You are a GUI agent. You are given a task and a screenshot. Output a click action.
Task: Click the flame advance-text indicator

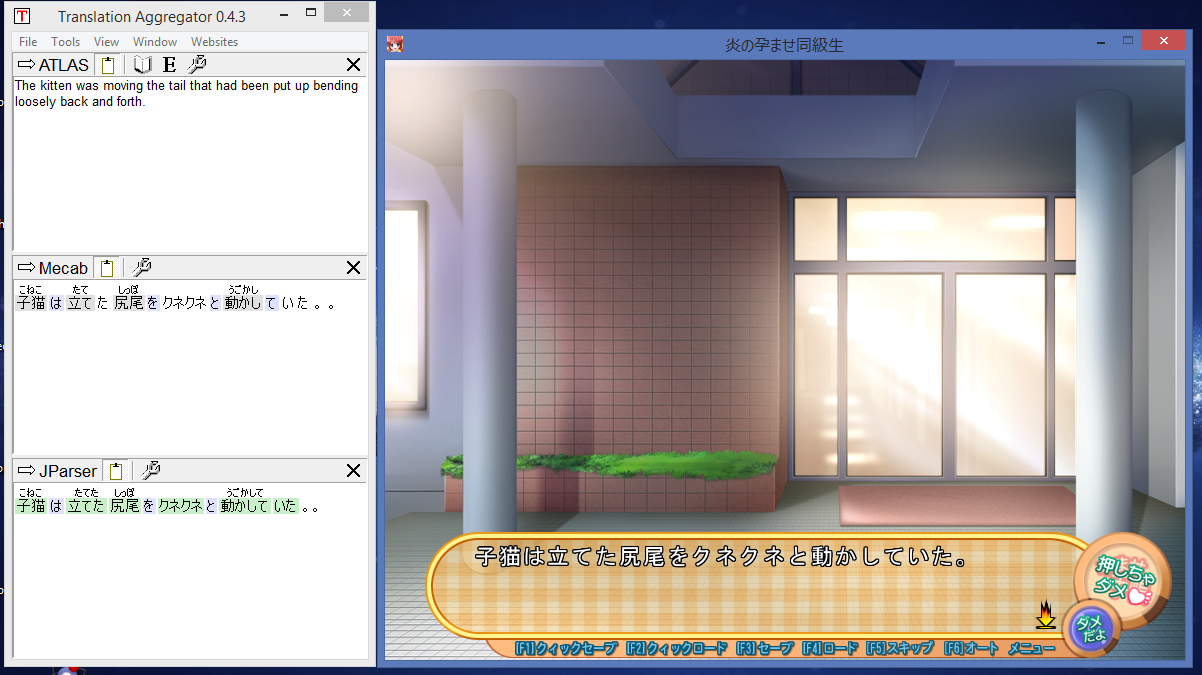tap(1045, 614)
